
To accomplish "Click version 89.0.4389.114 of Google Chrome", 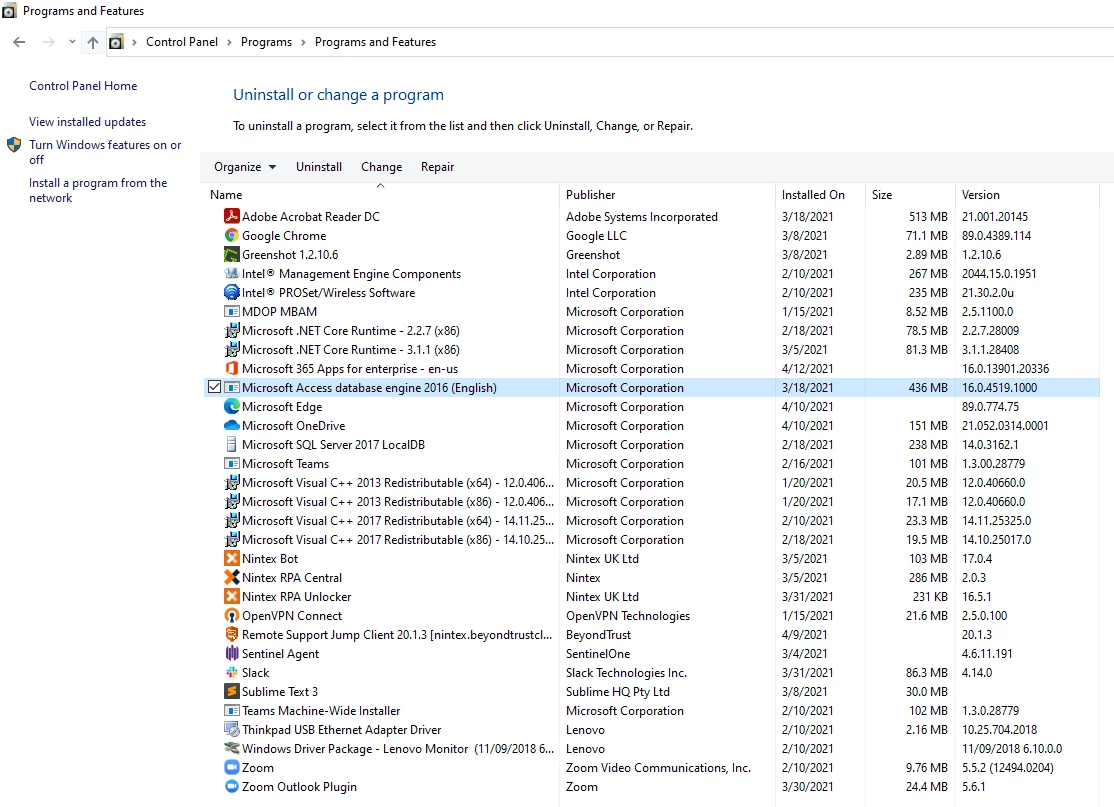I will (996, 235).
